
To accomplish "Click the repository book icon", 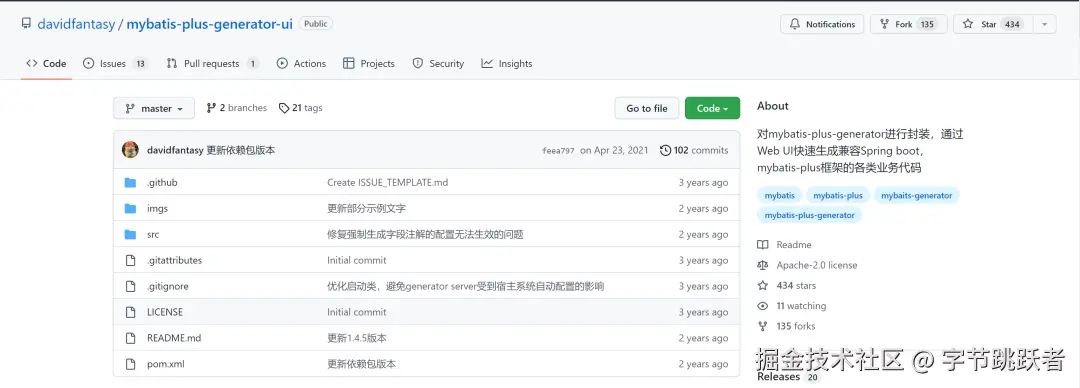I will (x=26, y=23).
